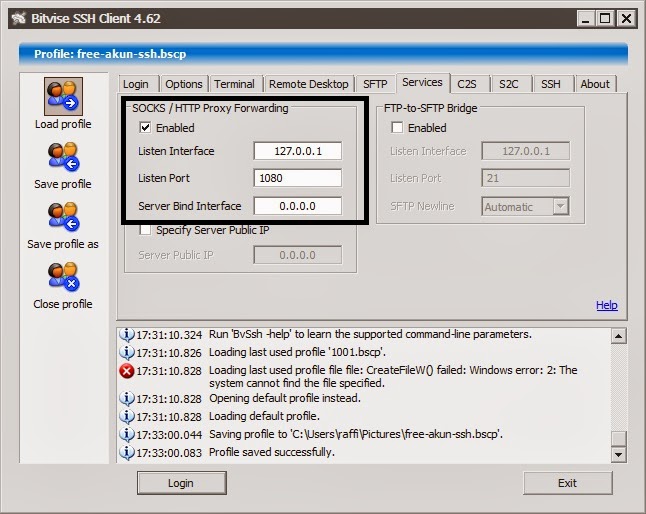Disable SOCKS/HTTP Proxy Forwarding Enabled checkbox

(145, 127)
